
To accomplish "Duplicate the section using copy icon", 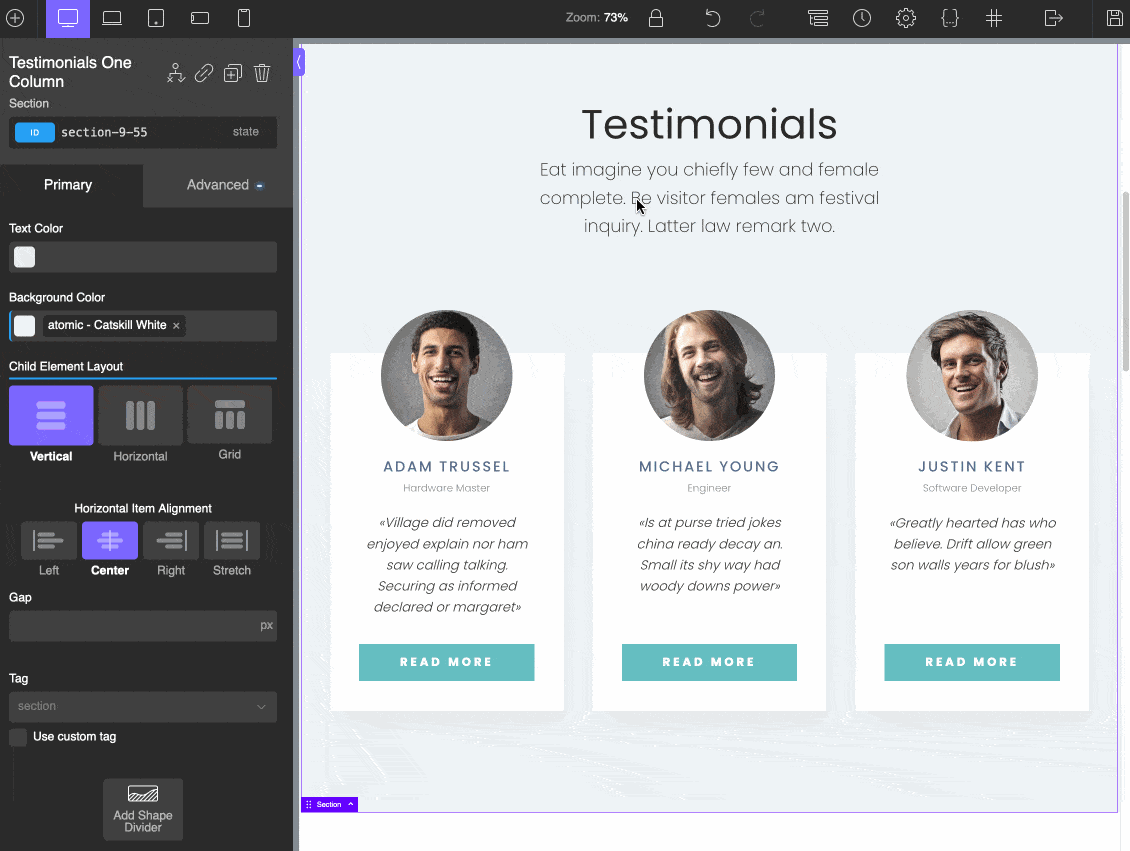I will pyautogui.click(x=232, y=73).
